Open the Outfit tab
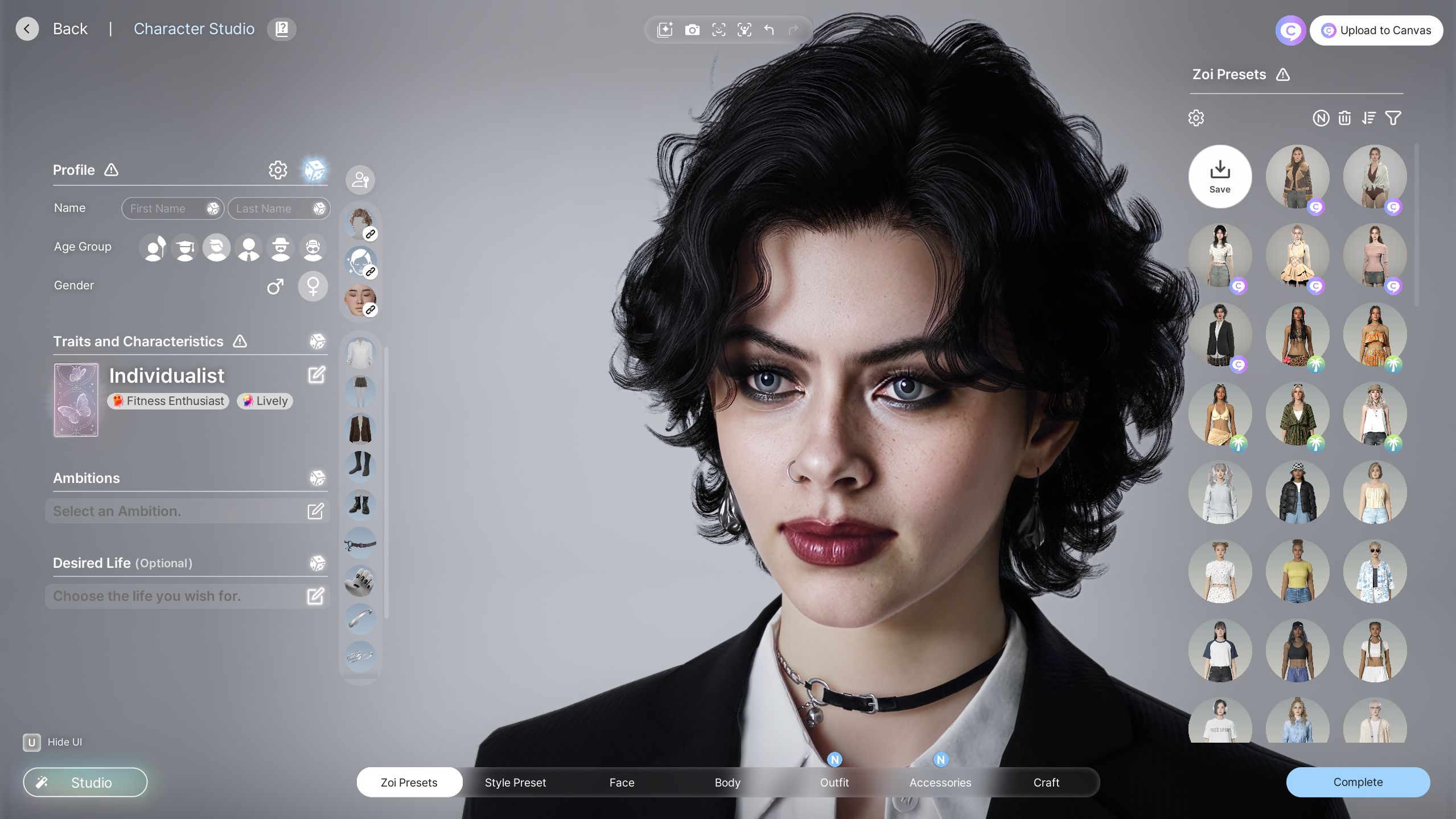 [x=834, y=783]
